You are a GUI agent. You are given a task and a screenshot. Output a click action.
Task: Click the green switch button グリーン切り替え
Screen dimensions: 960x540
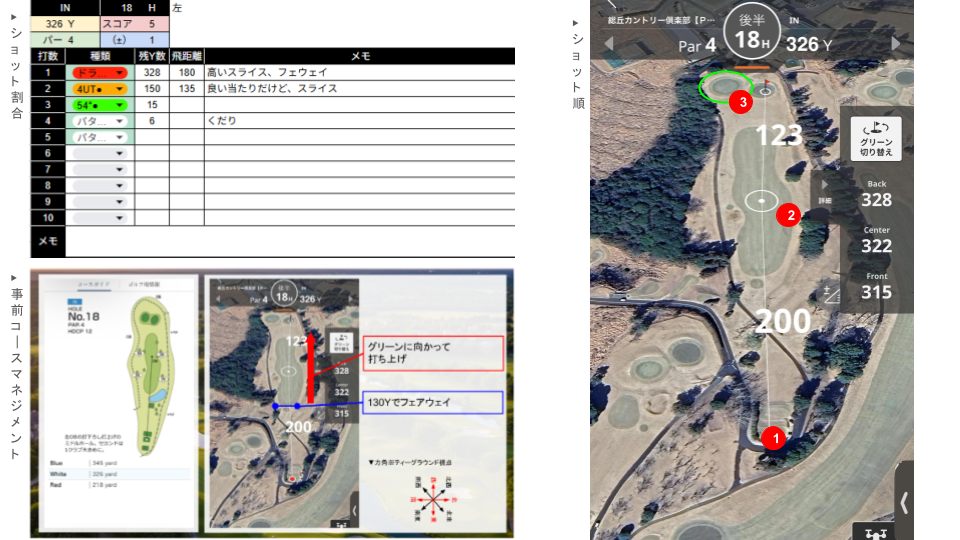[x=876, y=138]
